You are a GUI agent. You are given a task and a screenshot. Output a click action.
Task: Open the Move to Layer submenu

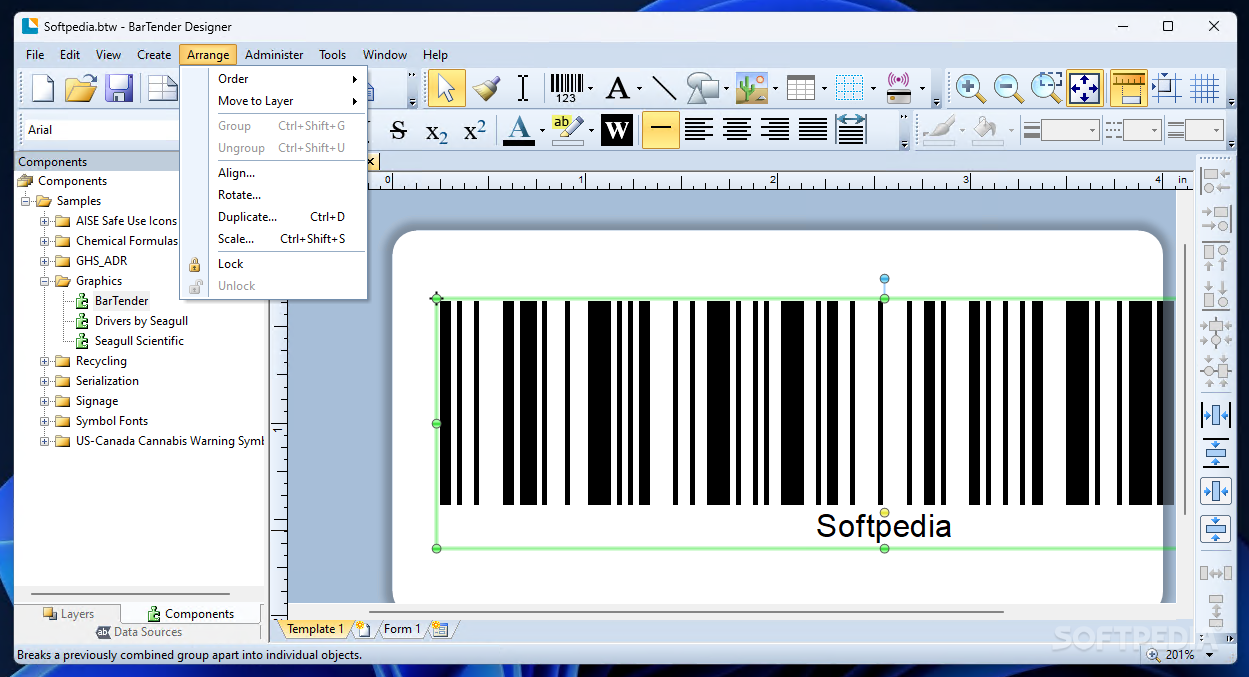273,101
